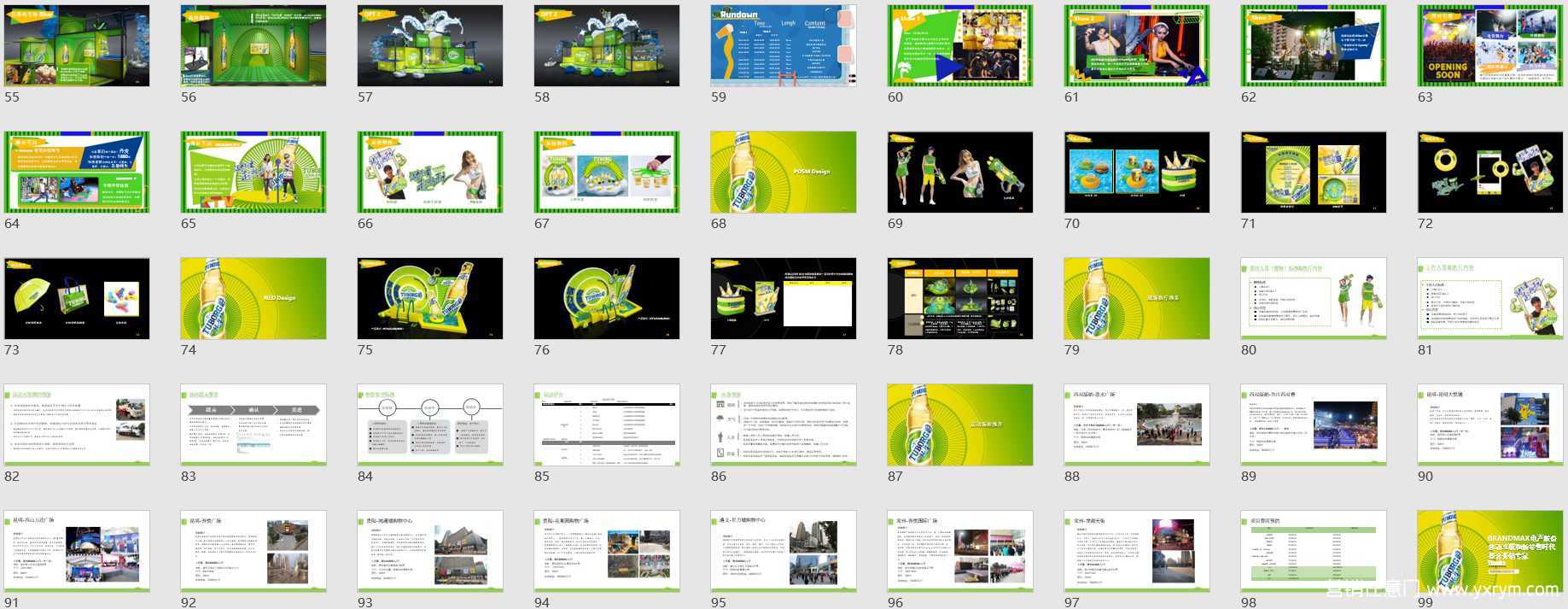The image size is (1568, 609).
Task: Open slide 93 with shopping mall photo
Action: coord(430,551)
